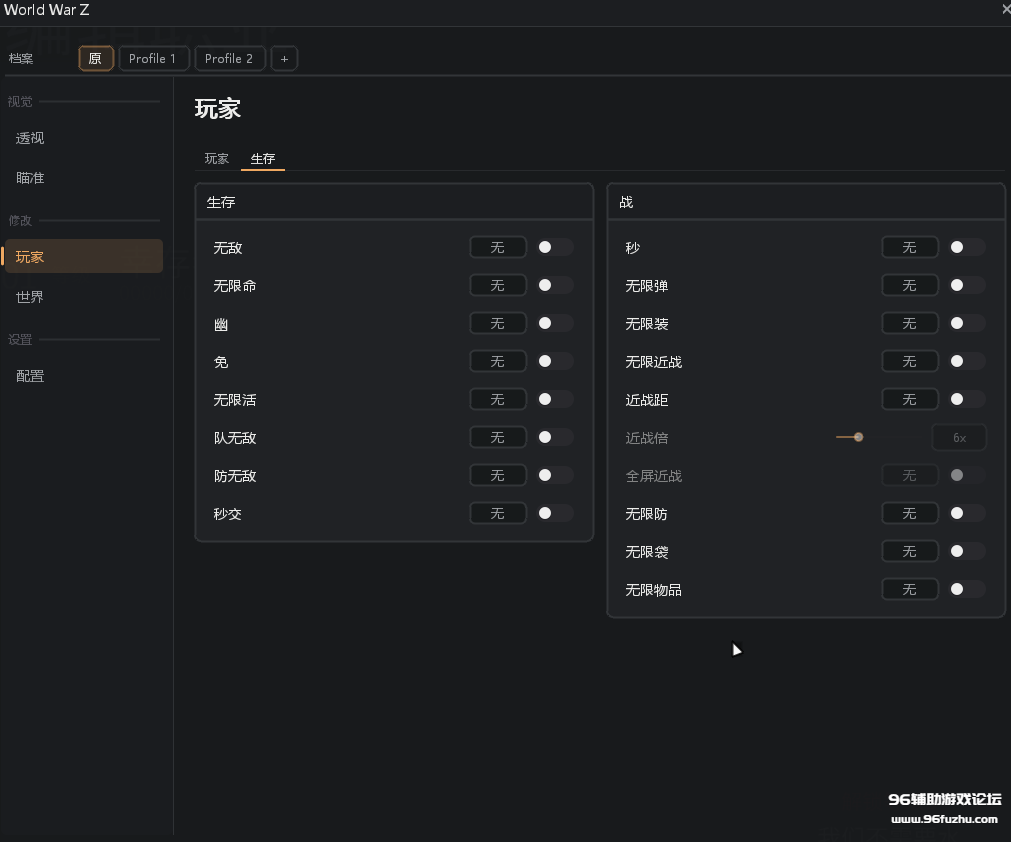This screenshot has width=1011, height=842.
Task: Set hotkey for 无限弹
Action: point(910,285)
